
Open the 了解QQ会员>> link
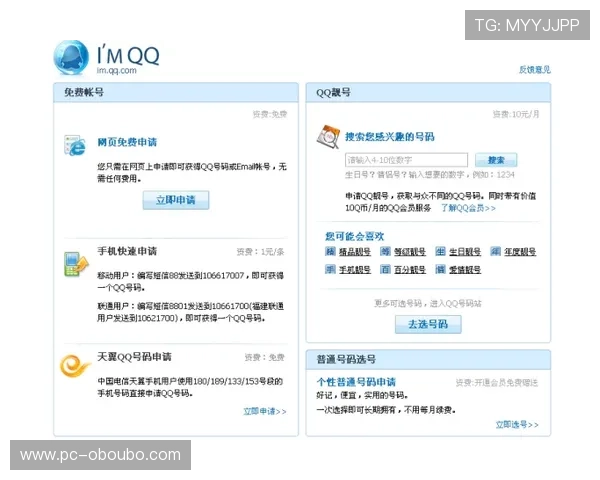[468, 208]
